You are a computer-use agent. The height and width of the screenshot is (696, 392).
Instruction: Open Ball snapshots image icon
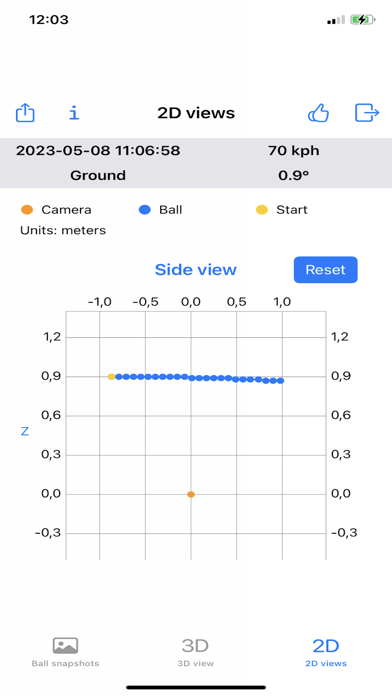[65, 645]
